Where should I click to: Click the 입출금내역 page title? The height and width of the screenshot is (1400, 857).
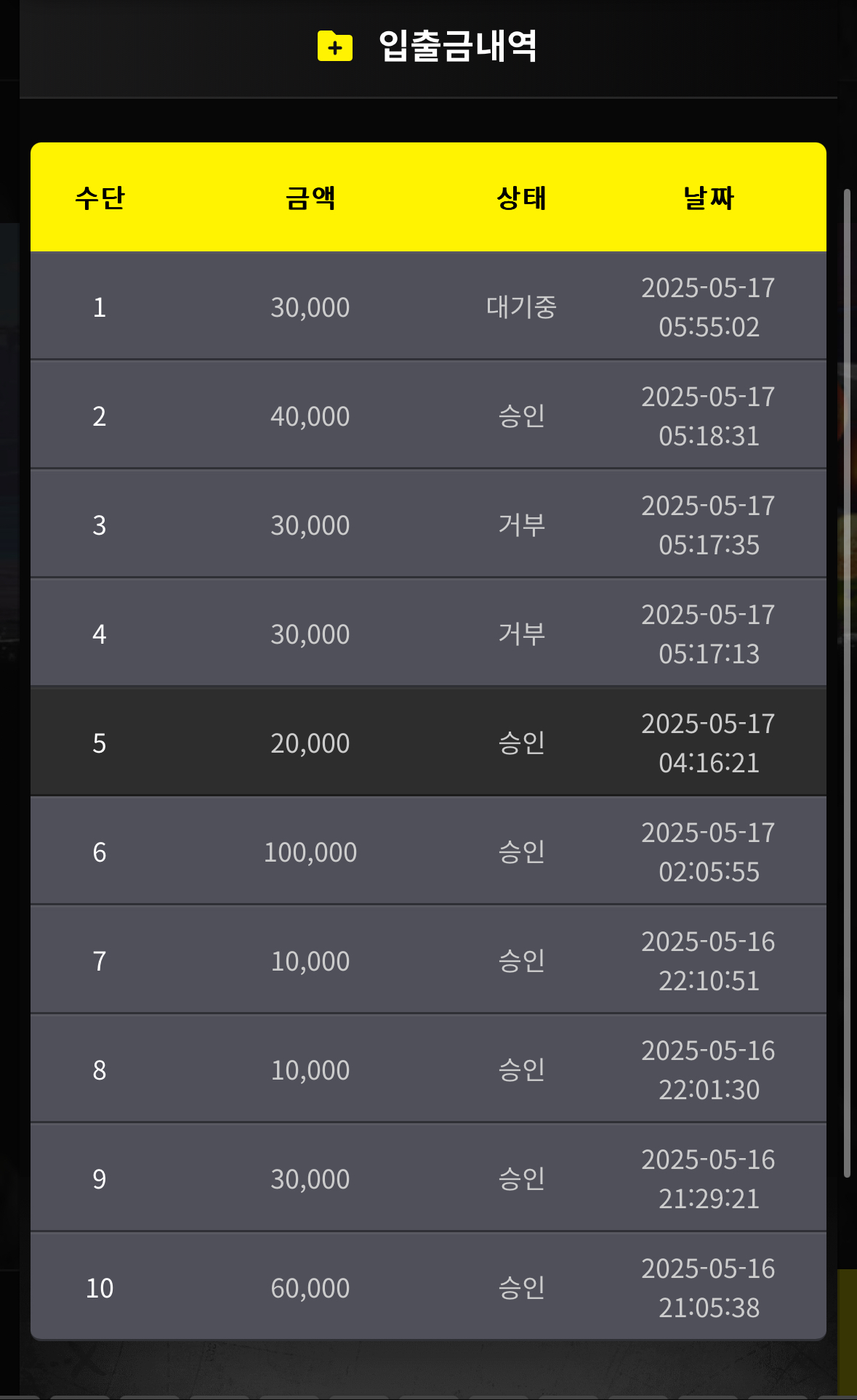[x=458, y=46]
